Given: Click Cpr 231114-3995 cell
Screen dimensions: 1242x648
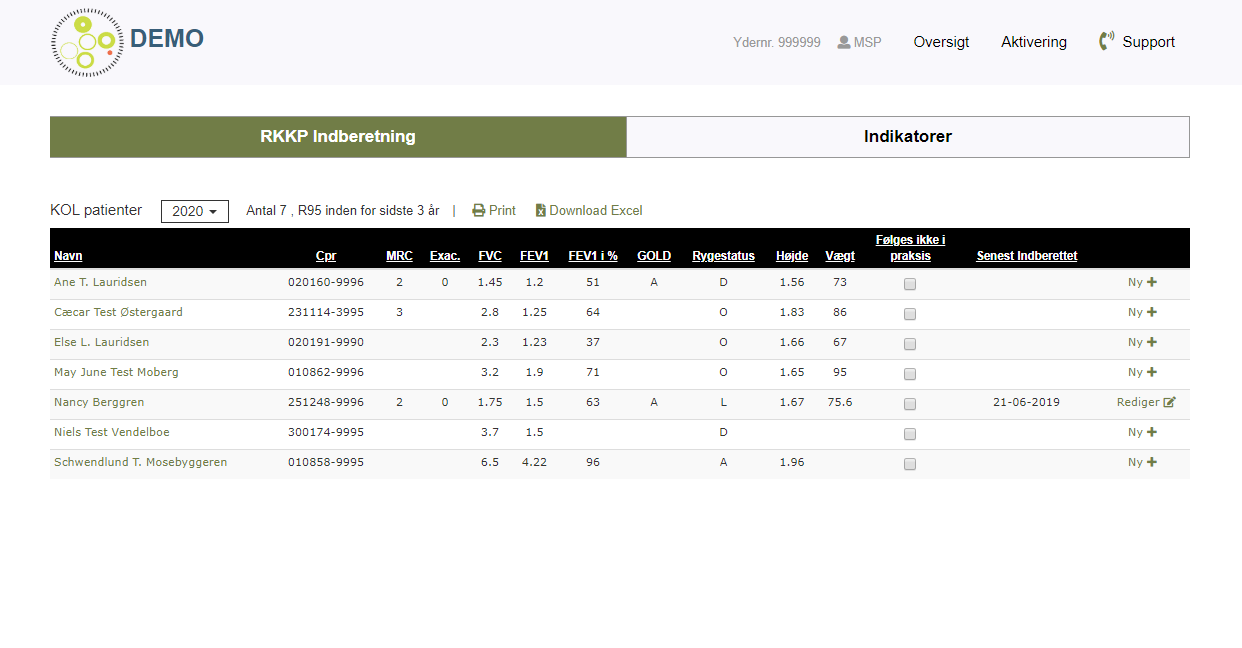Looking at the screenshot, I should coord(326,312).
